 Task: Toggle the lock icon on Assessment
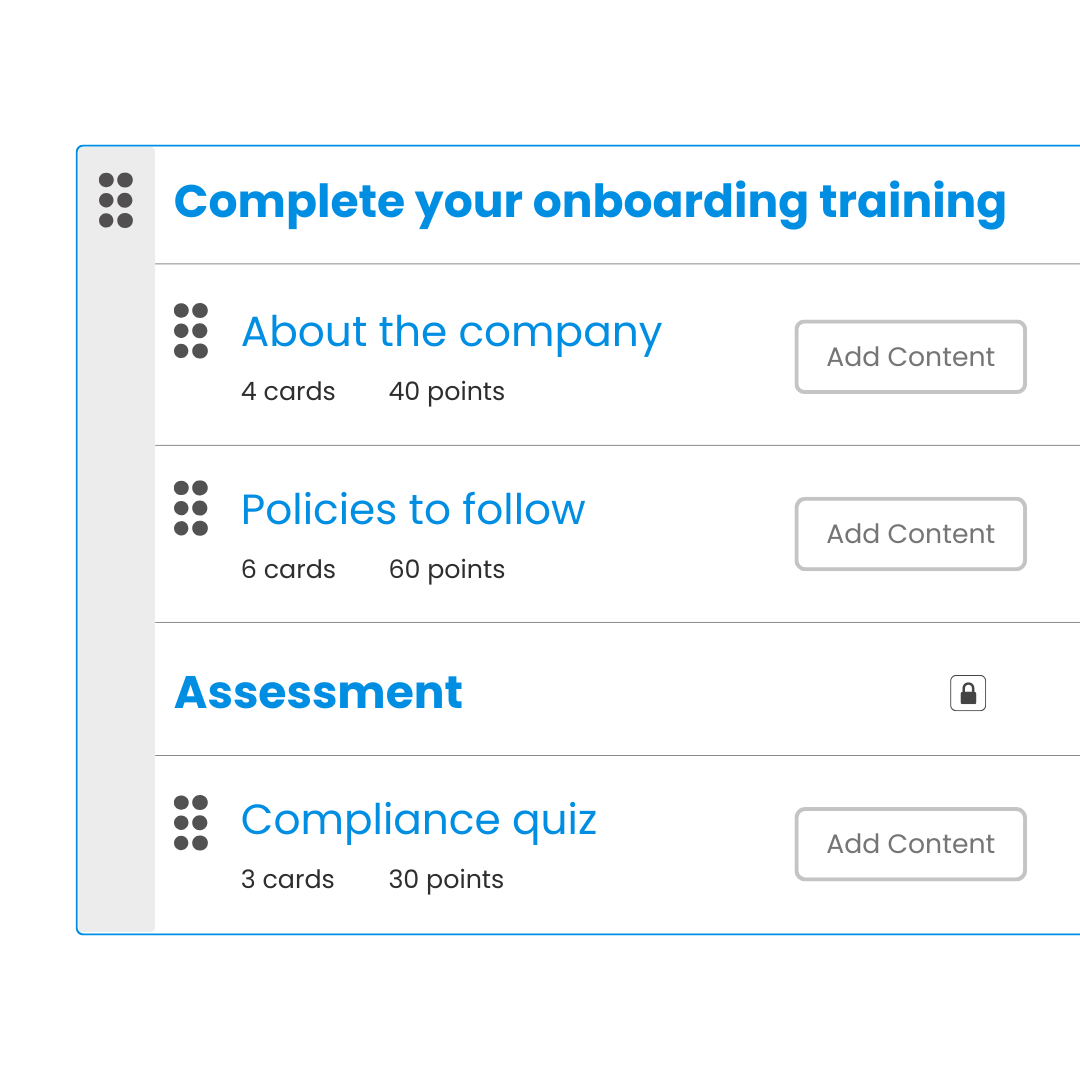click(x=968, y=693)
